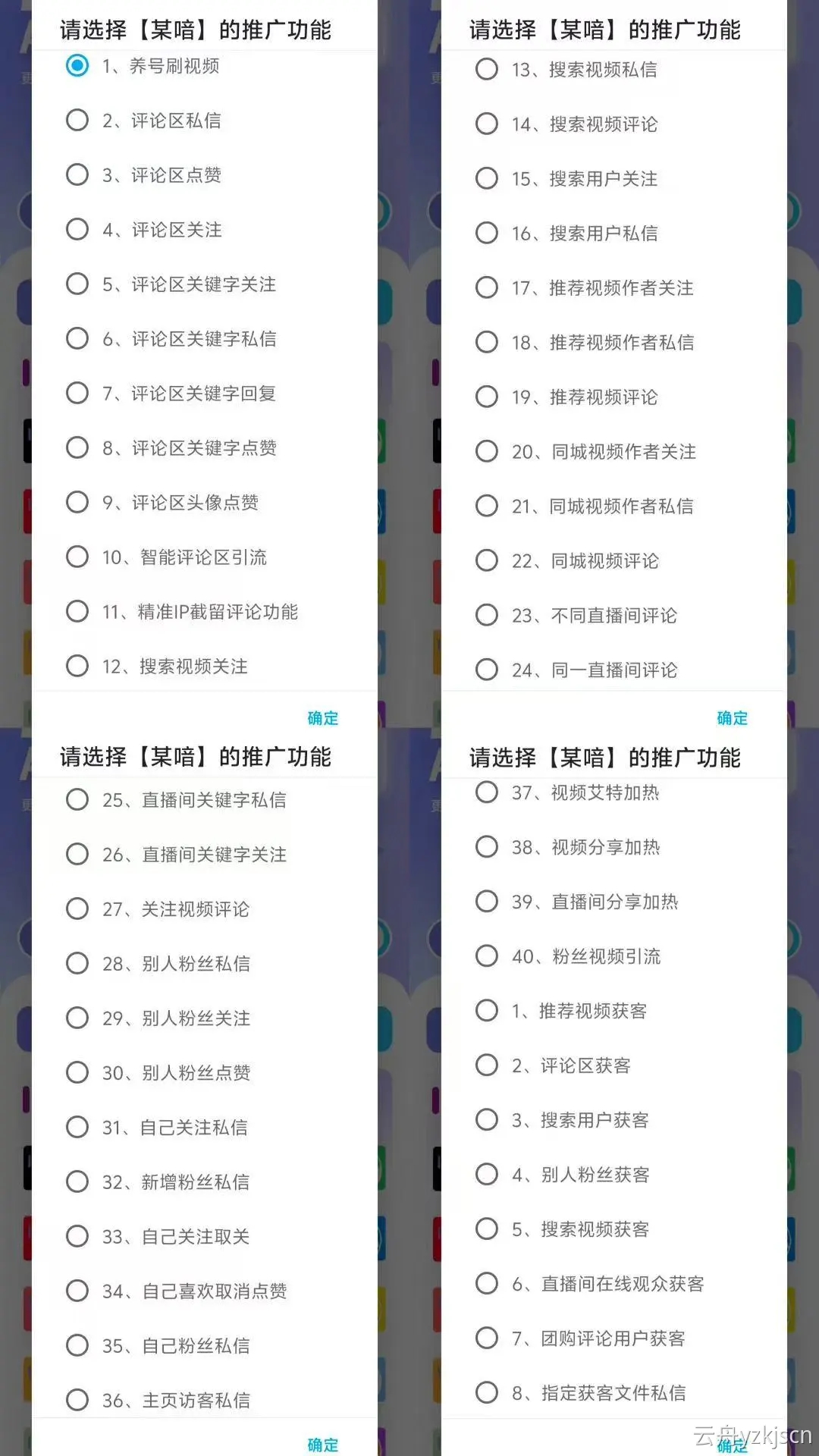Image resolution: width=819 pixels, height=1456 pixels.
Task: Select 同城视频作者私信 radio button
Action: (x=487, y=507)
